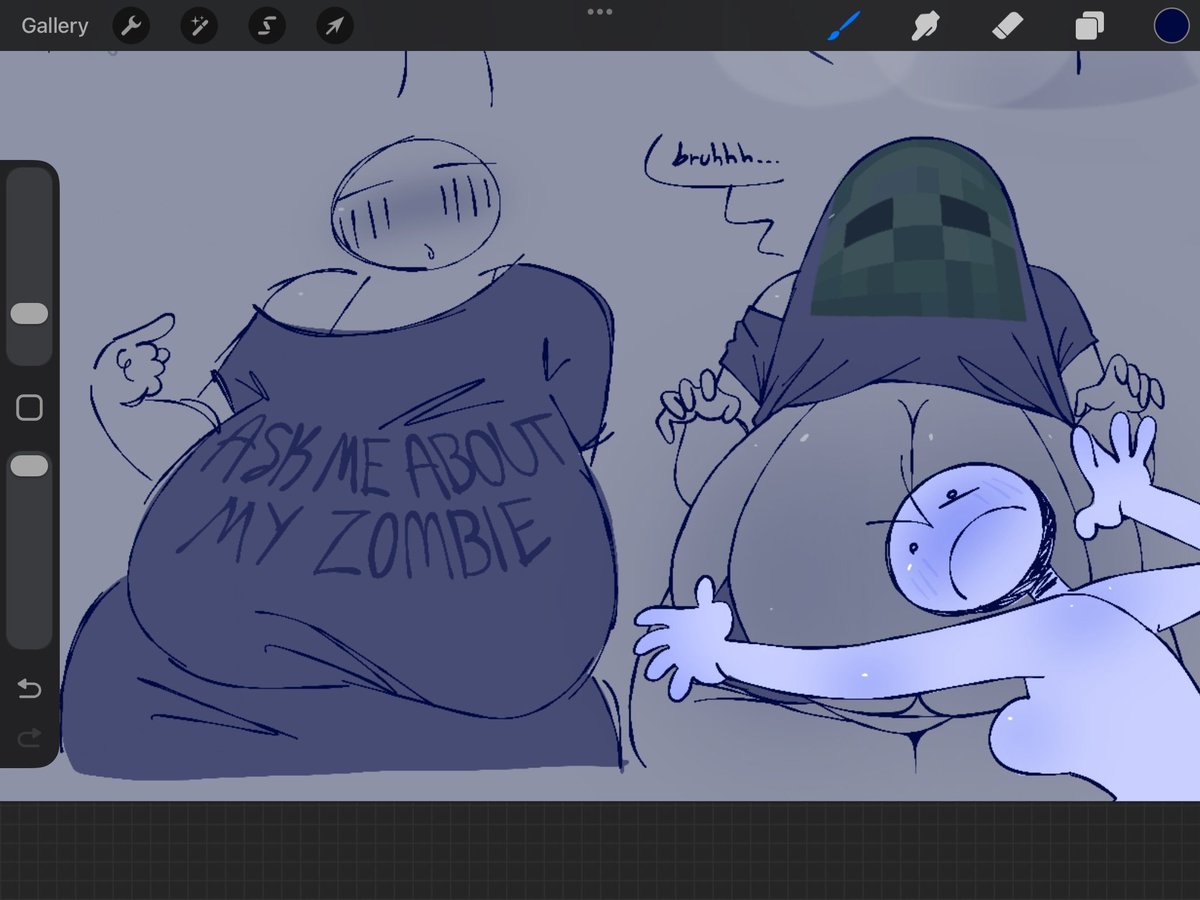Tap the three-dot canvas options handle
This screenshot has height=900, width=1200.
pyautogui.click(x=600, y=12)
